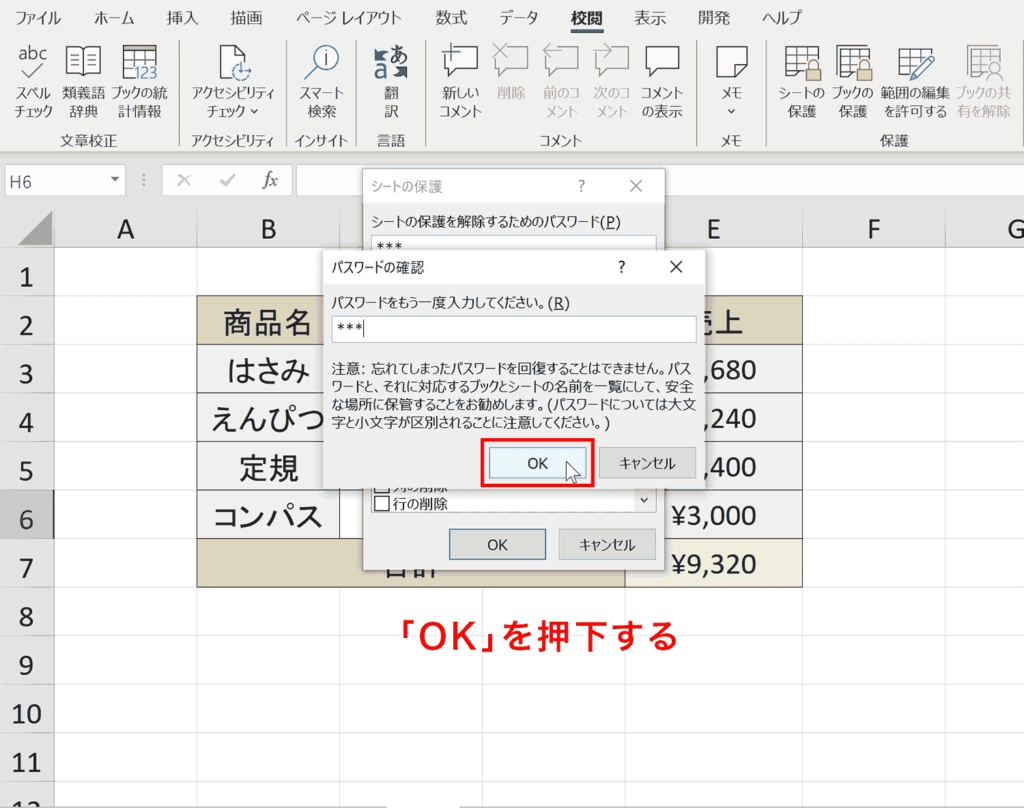Cancel the password confirmation dialog
Image resolution: width=1024 pixels, height=808 pixels.
(646, 462)
